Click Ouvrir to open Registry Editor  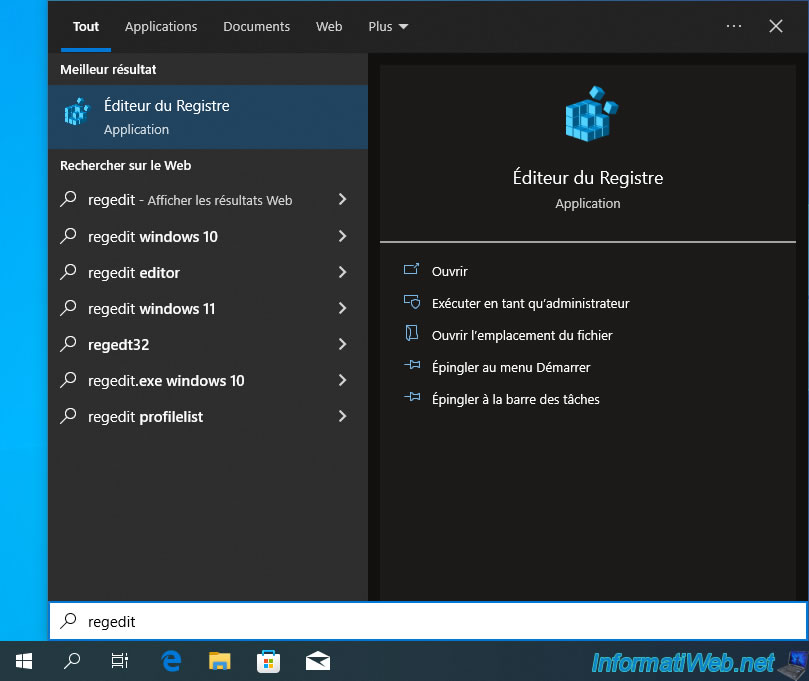pyautogui.click(x=449, y=271)
